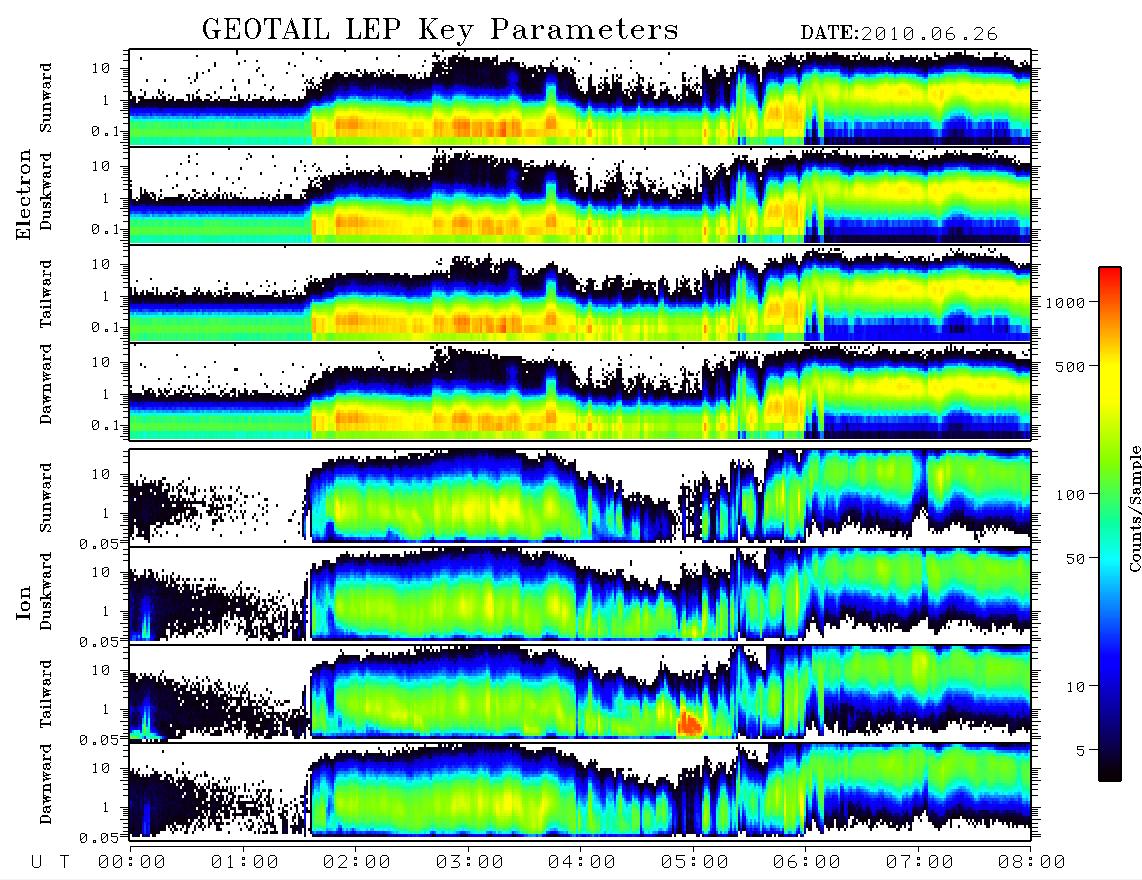The height and width of the screenshot is (880, 1142).
Task: Click the red burst in Ion Tailward panel
Action: (689, 724)
